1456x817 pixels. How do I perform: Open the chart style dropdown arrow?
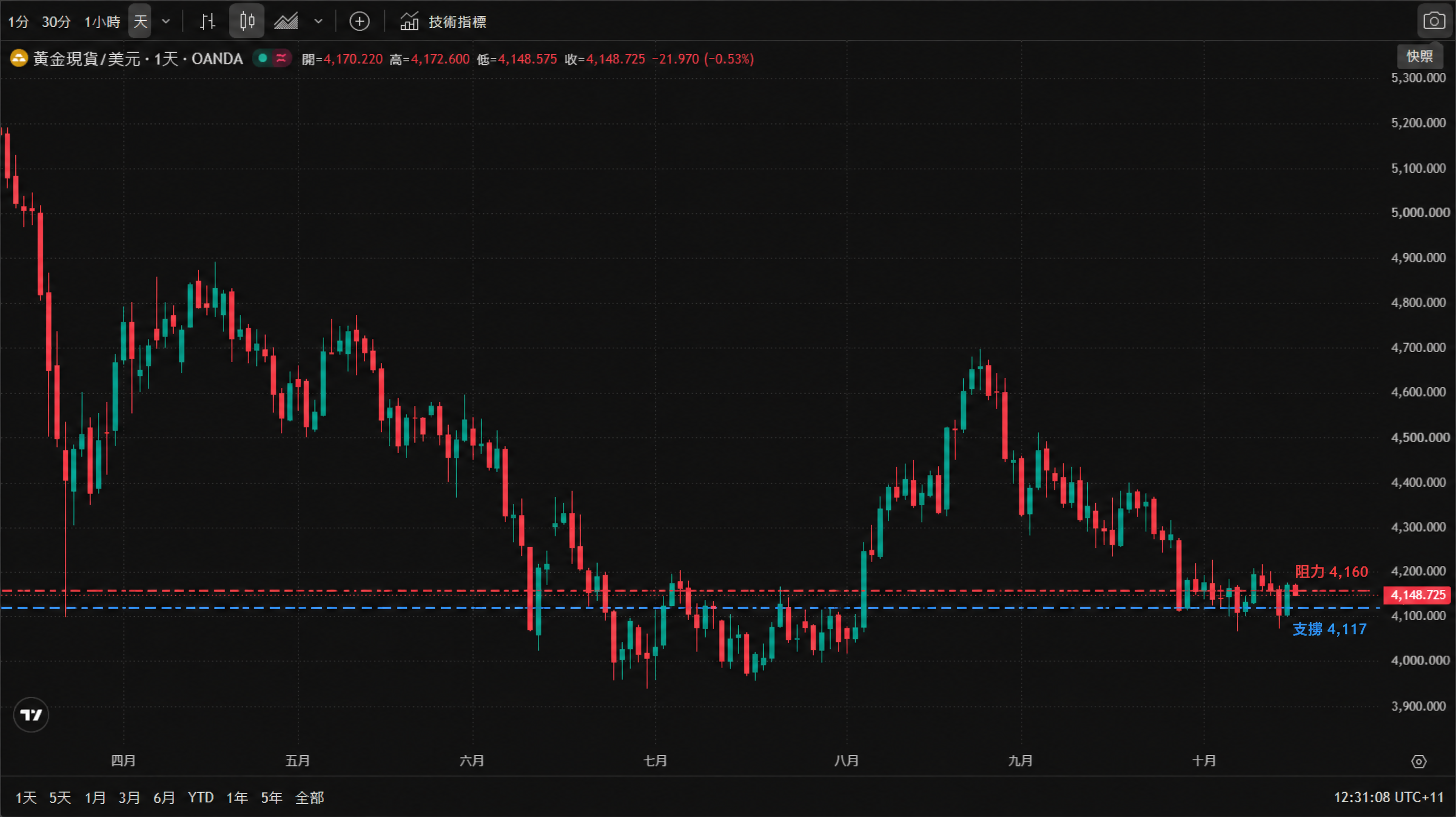point(318,21)
